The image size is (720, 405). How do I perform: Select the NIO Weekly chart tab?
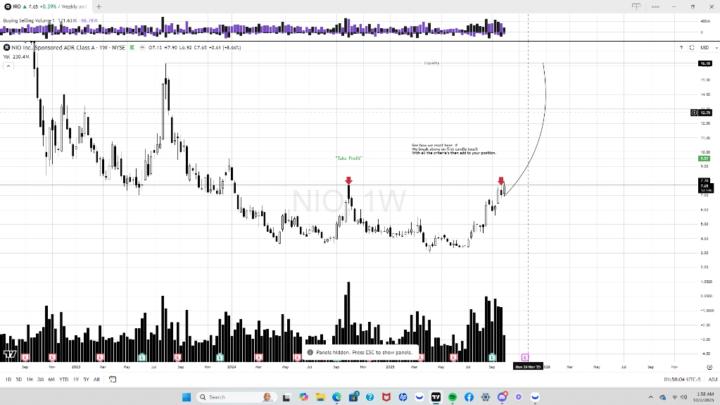(x=45, y=6)
